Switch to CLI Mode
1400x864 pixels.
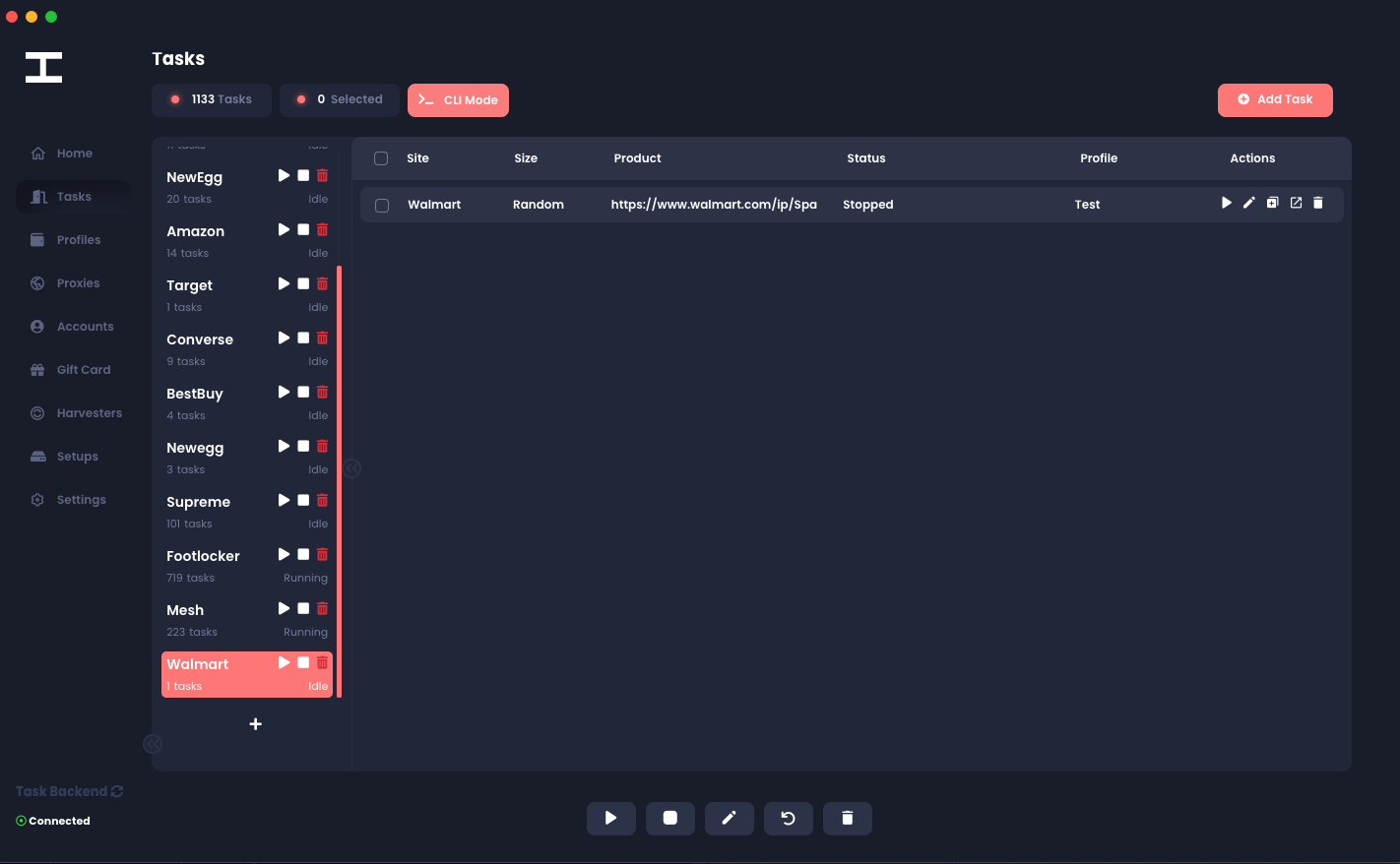click(458, 100)
